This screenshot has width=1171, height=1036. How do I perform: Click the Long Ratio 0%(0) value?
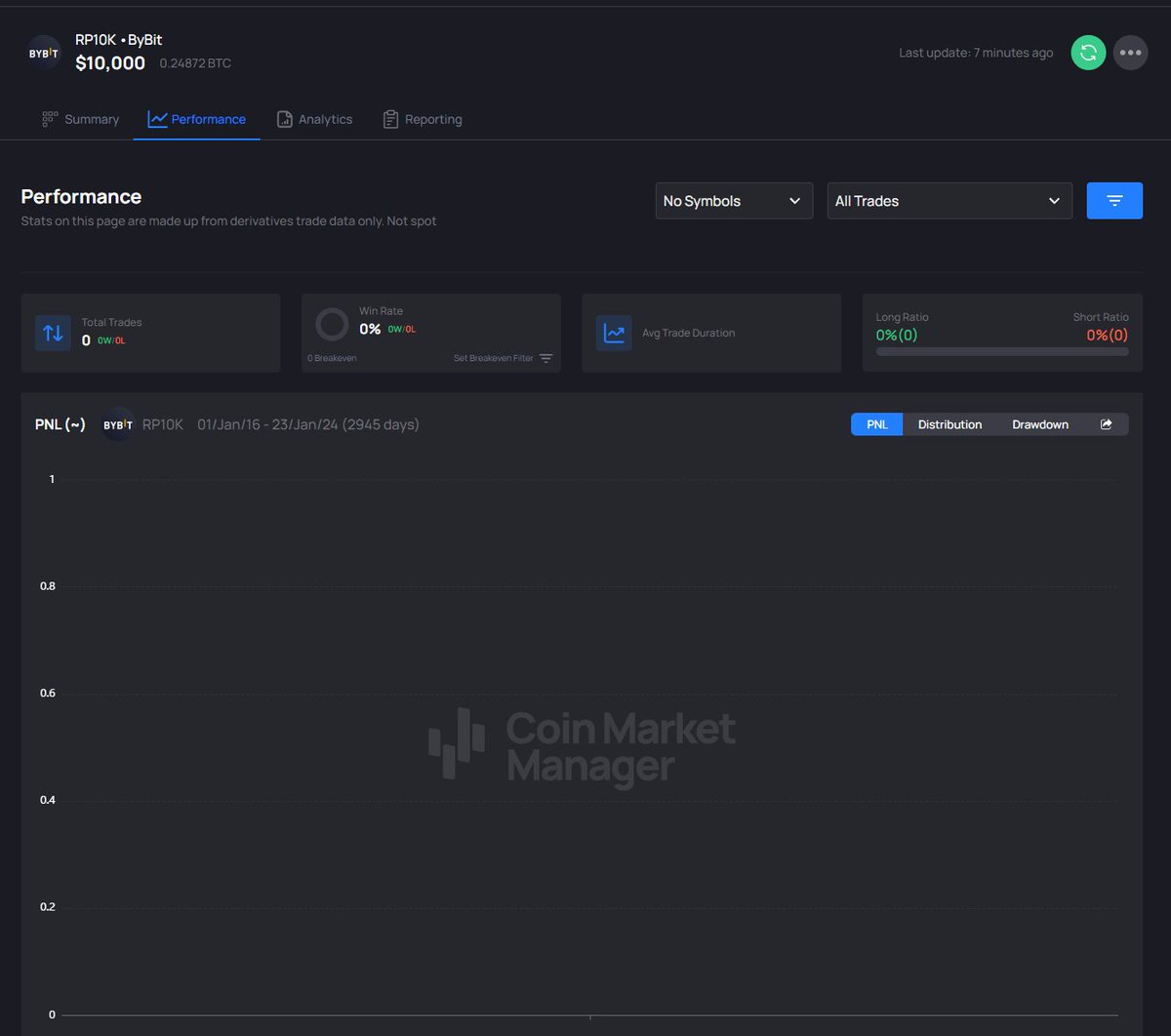[x=897, y=335]
